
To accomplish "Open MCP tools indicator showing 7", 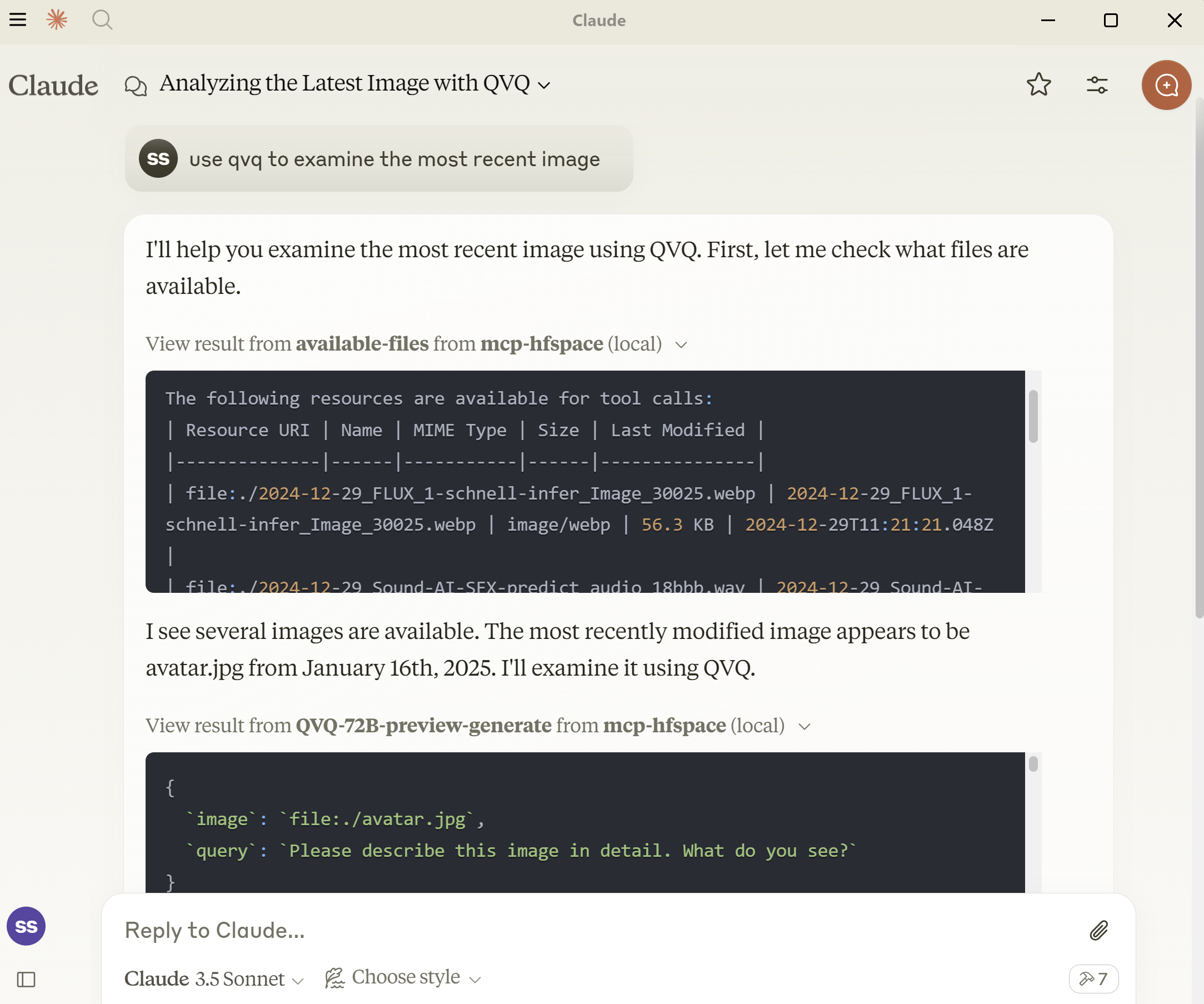I will [x=1093, y=978].
